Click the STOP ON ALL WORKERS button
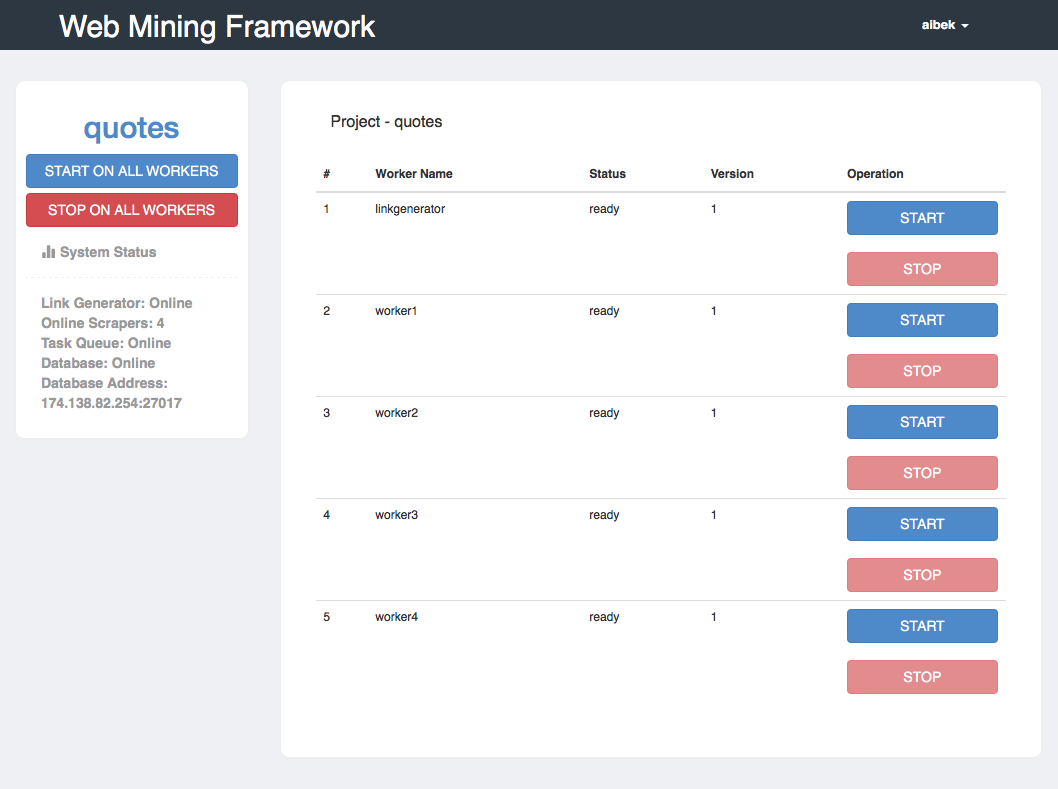This screenshot has height=789, width=1058. click(132, 210)
